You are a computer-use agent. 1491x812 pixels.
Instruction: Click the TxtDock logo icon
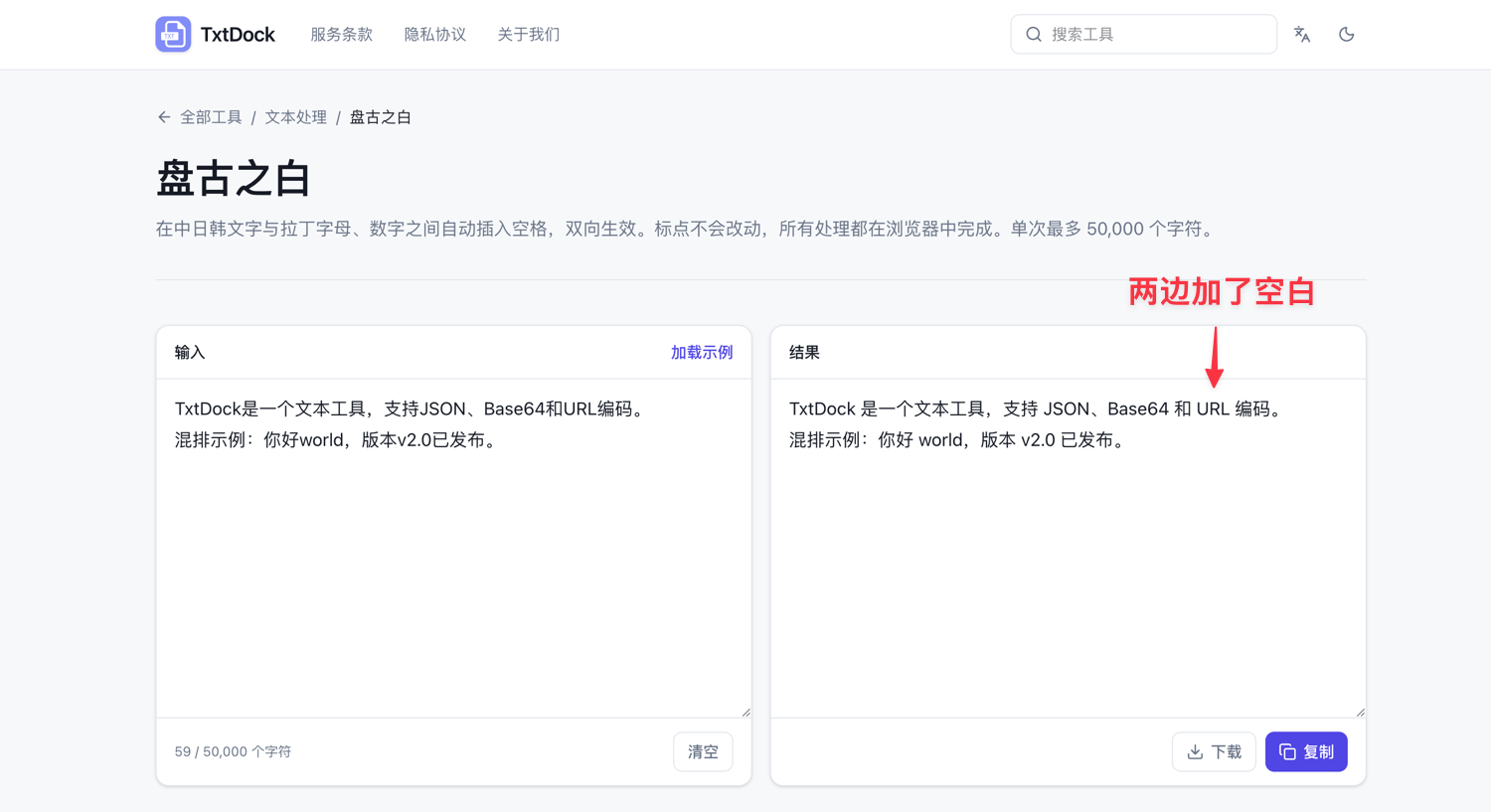[x=173, y=35]
